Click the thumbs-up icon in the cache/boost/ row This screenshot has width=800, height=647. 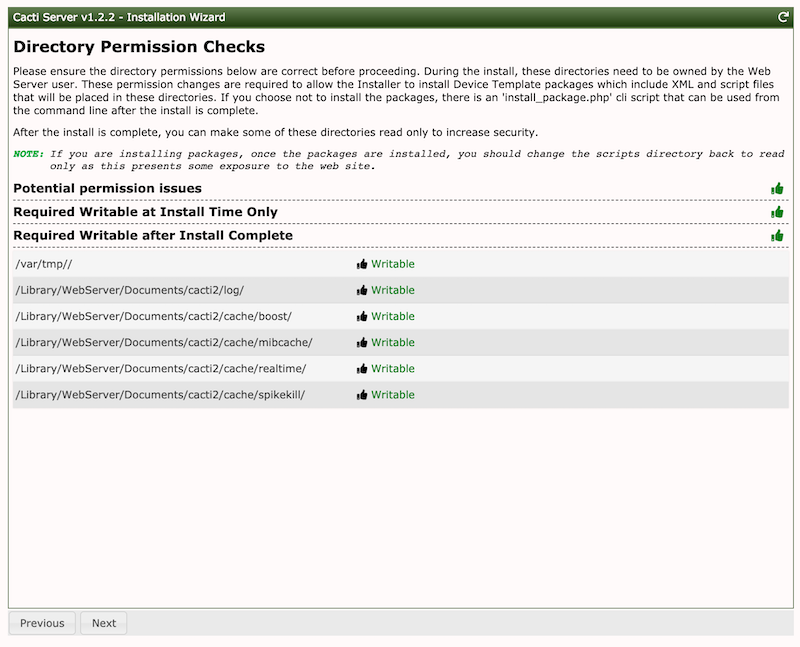362,316
